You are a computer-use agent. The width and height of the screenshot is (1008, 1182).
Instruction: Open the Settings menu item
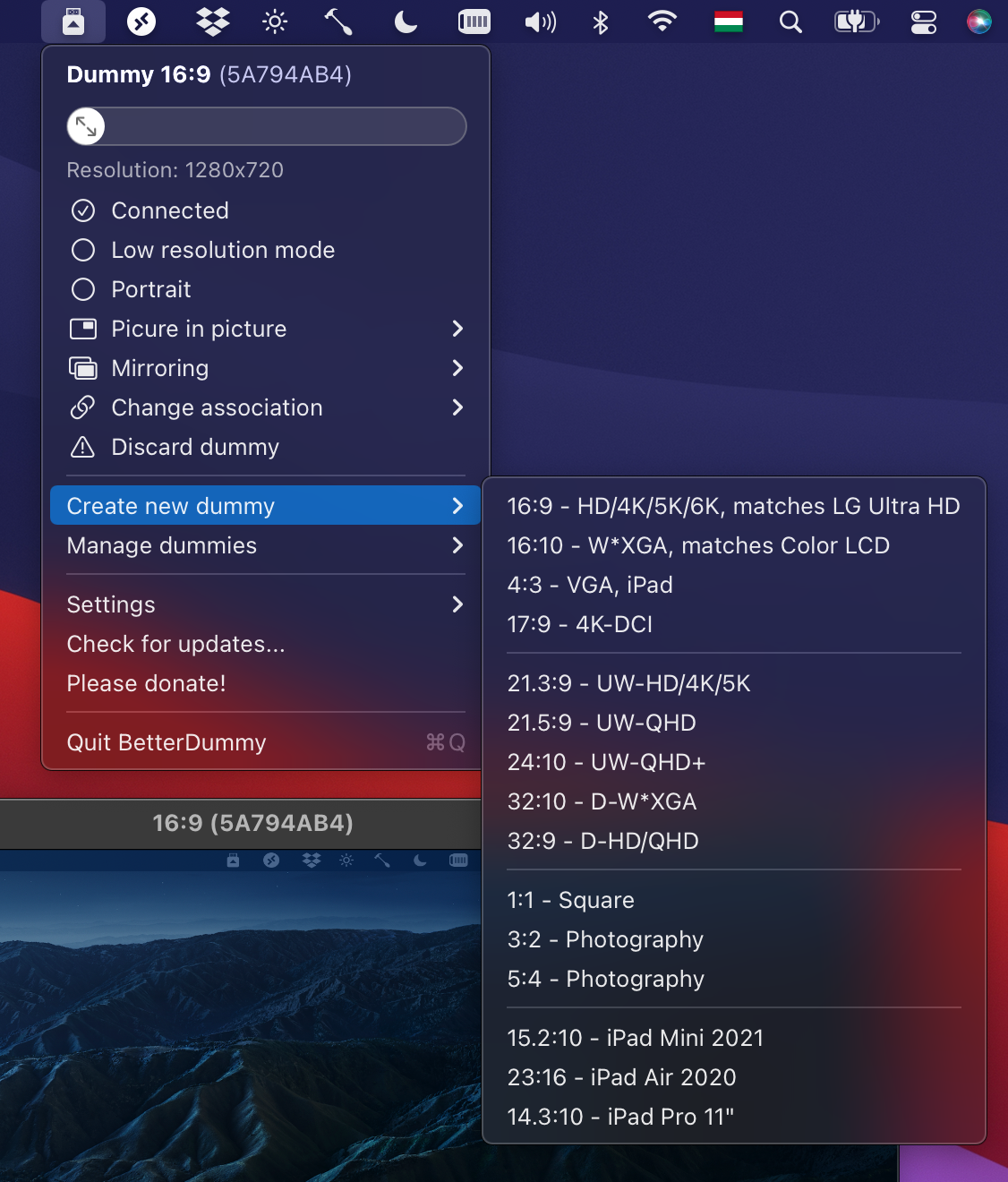click(x=266, y=604)
